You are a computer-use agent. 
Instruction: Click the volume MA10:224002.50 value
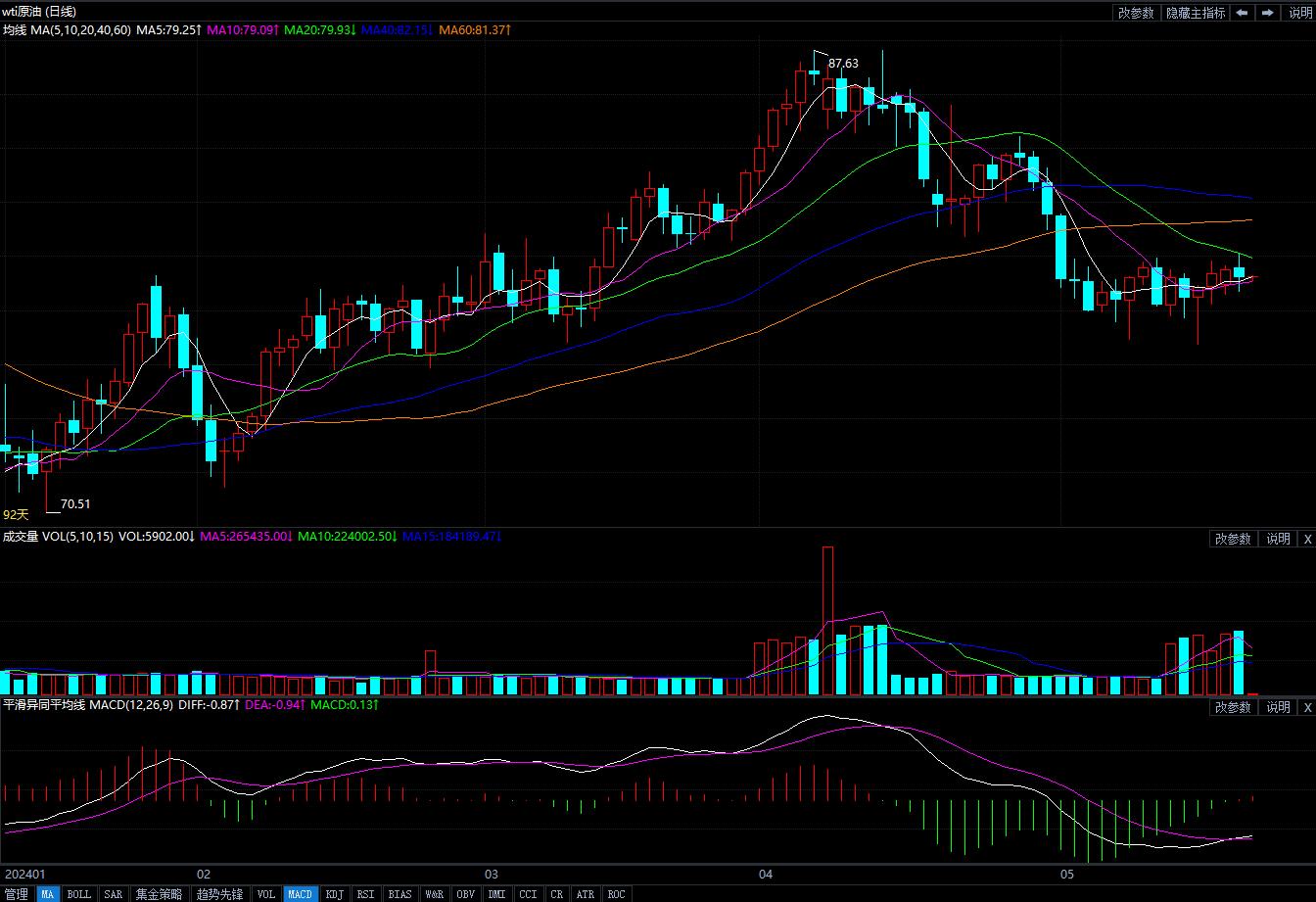(x=348, y=537)
